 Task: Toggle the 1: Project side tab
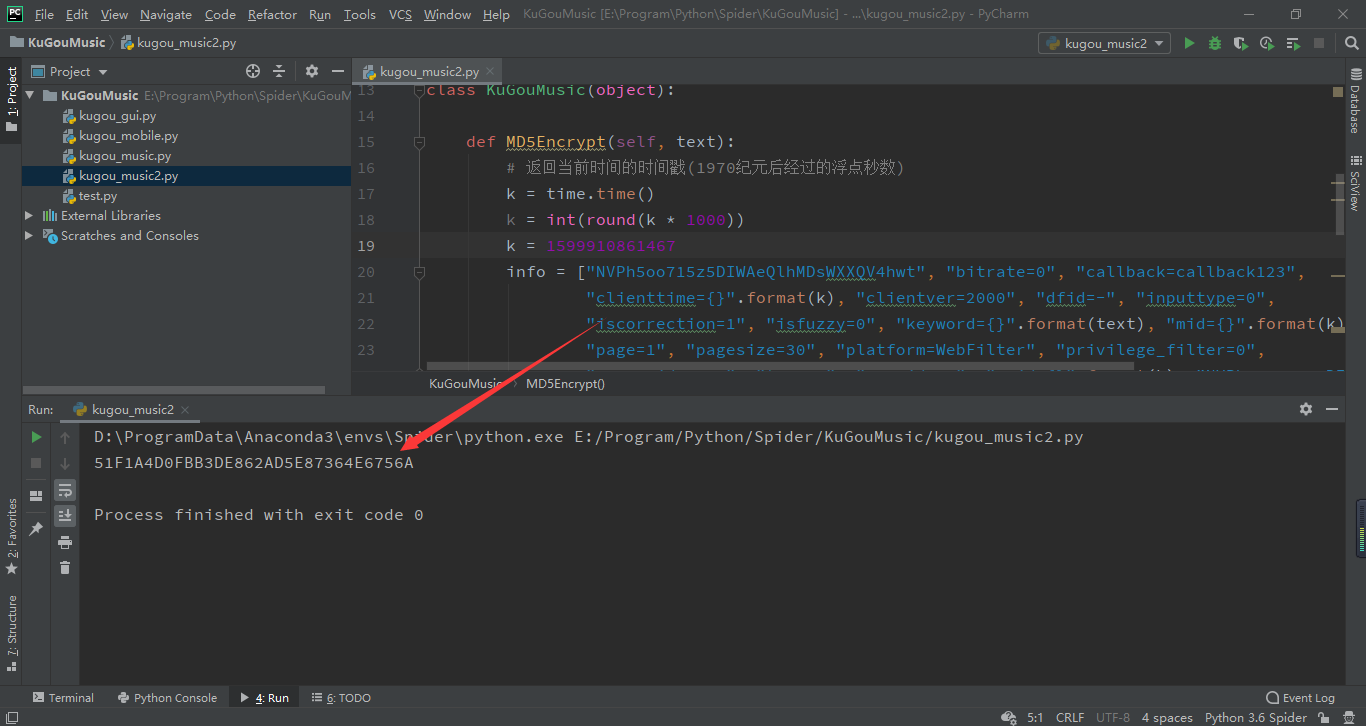[x=11, y=98]
